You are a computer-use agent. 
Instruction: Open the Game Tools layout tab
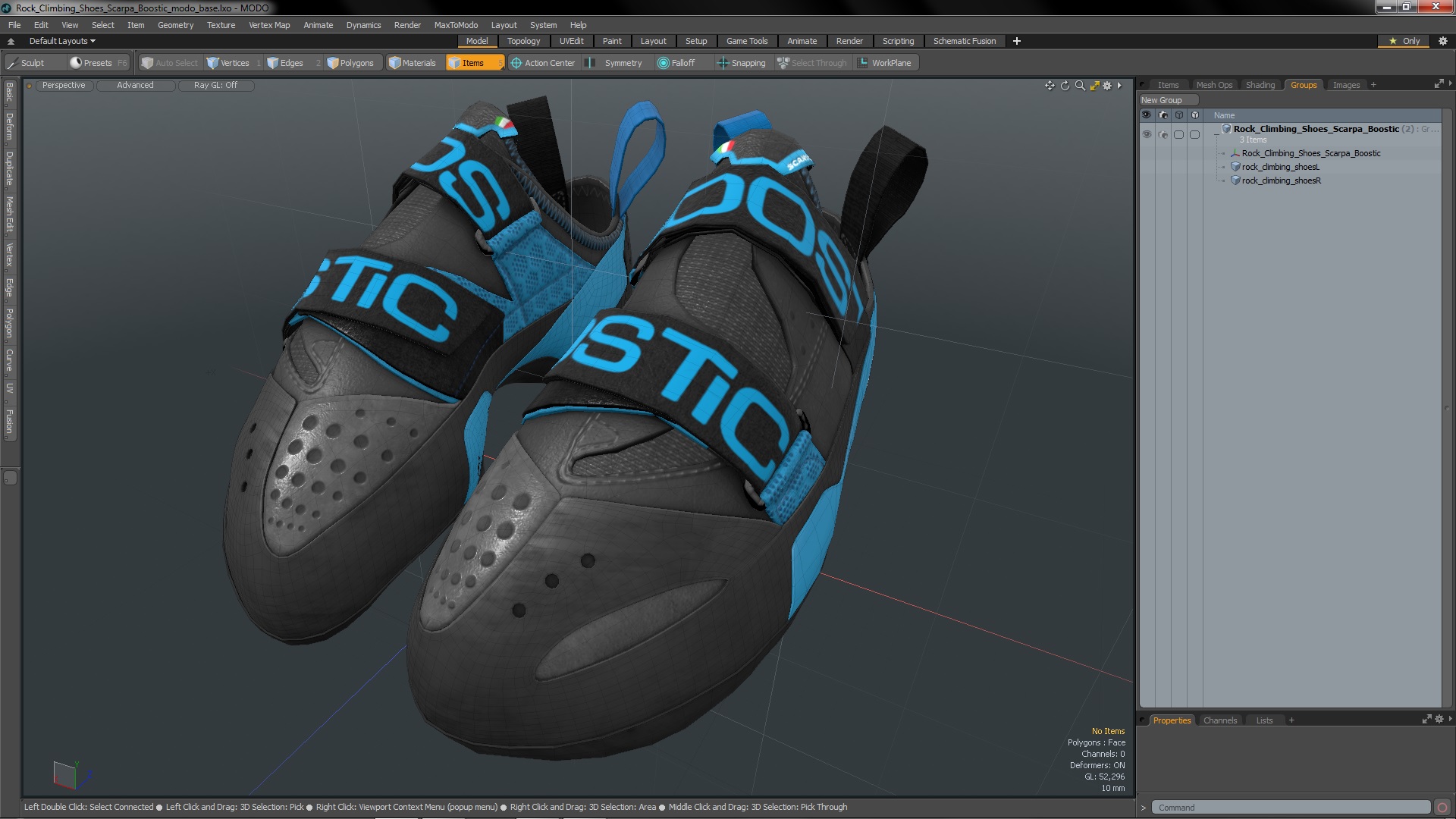(747, 41)
